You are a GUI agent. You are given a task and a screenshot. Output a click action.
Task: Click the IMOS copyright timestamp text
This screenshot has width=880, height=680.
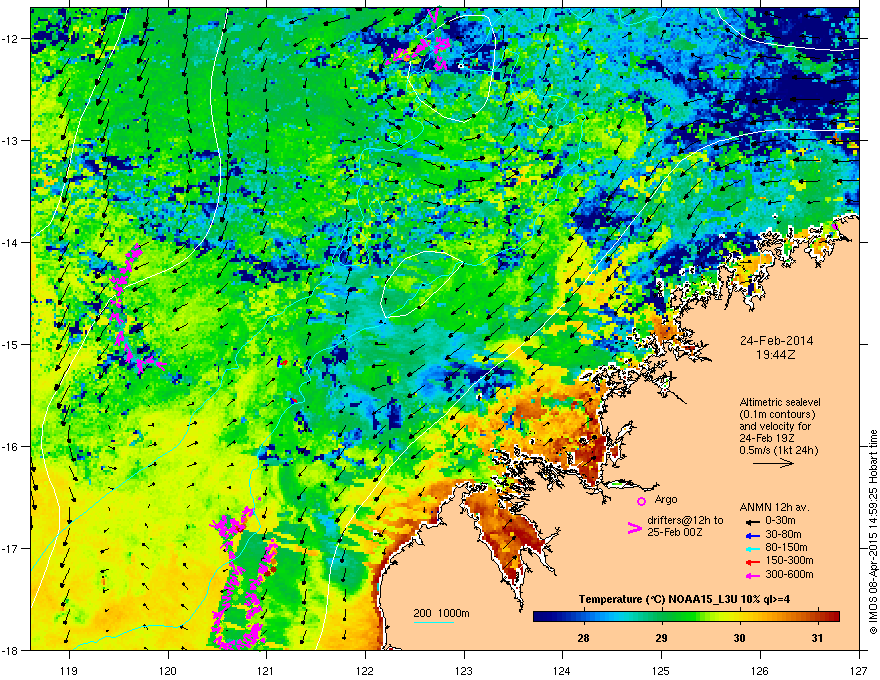(x=873, y=532)
